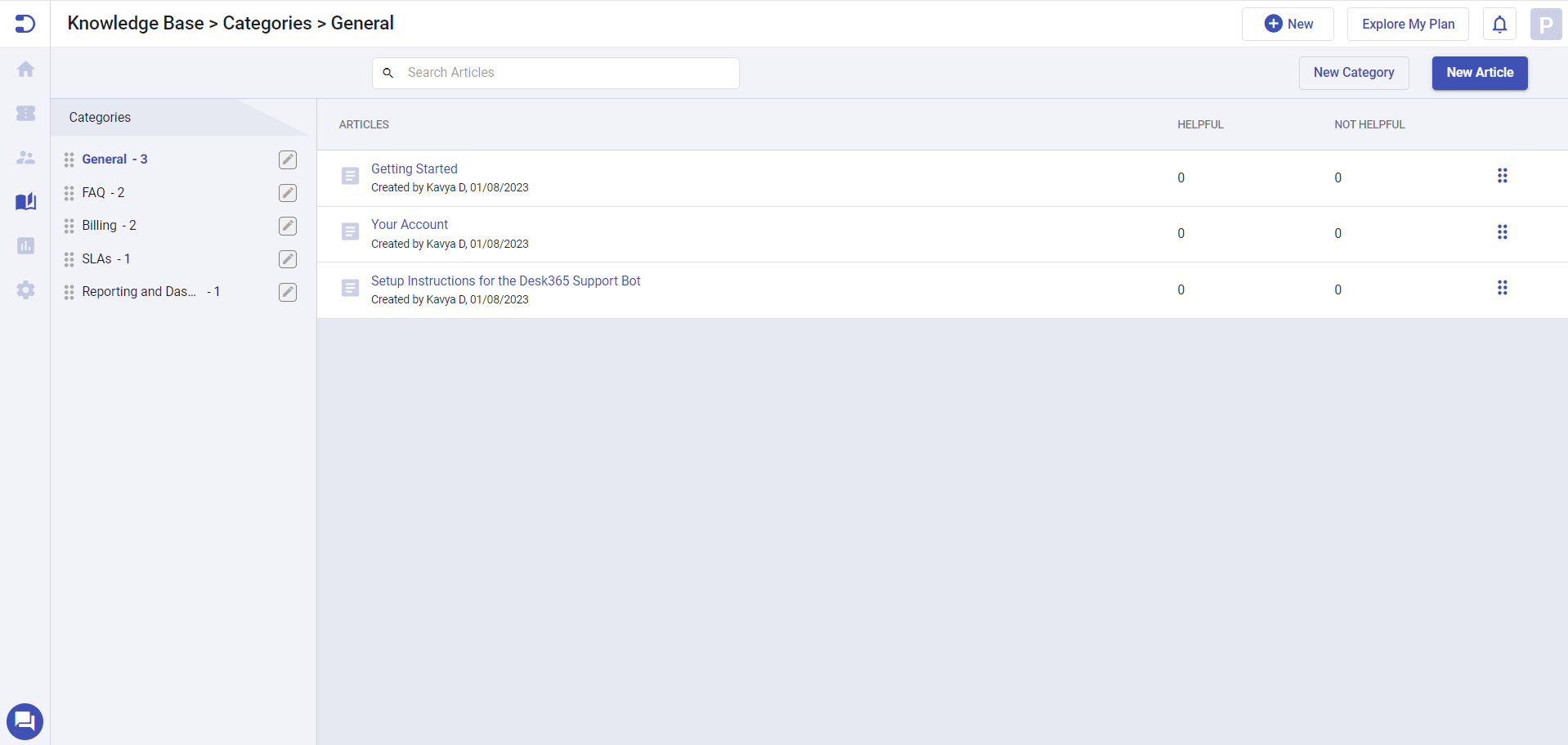Open the launcher chat icon at bottom left
Image resolution: width=1568 pixels, height=745 pixels.
[x=25, y=721]
